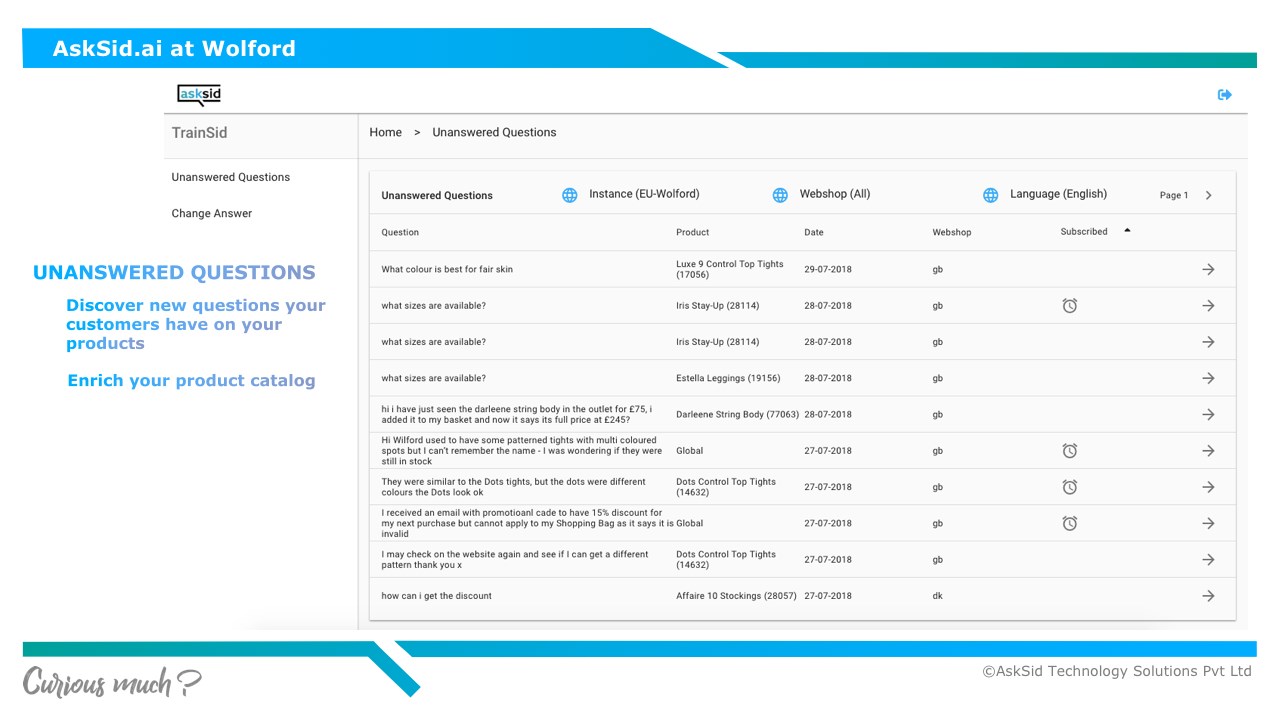Click globe icon beside Webshop (All)

pyautogui.click(x=780, y=195)
